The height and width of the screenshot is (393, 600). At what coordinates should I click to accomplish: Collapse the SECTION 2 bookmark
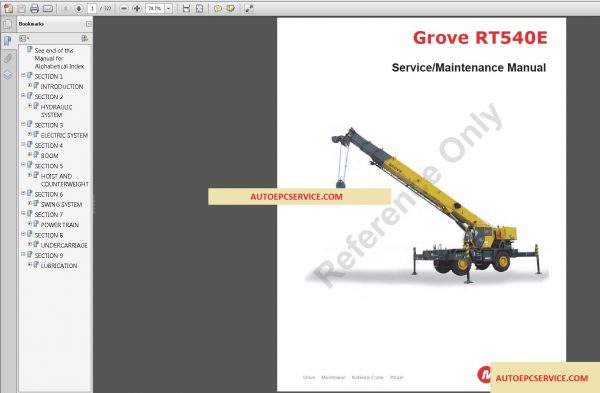pyautogui.click(x=23, y=96)
